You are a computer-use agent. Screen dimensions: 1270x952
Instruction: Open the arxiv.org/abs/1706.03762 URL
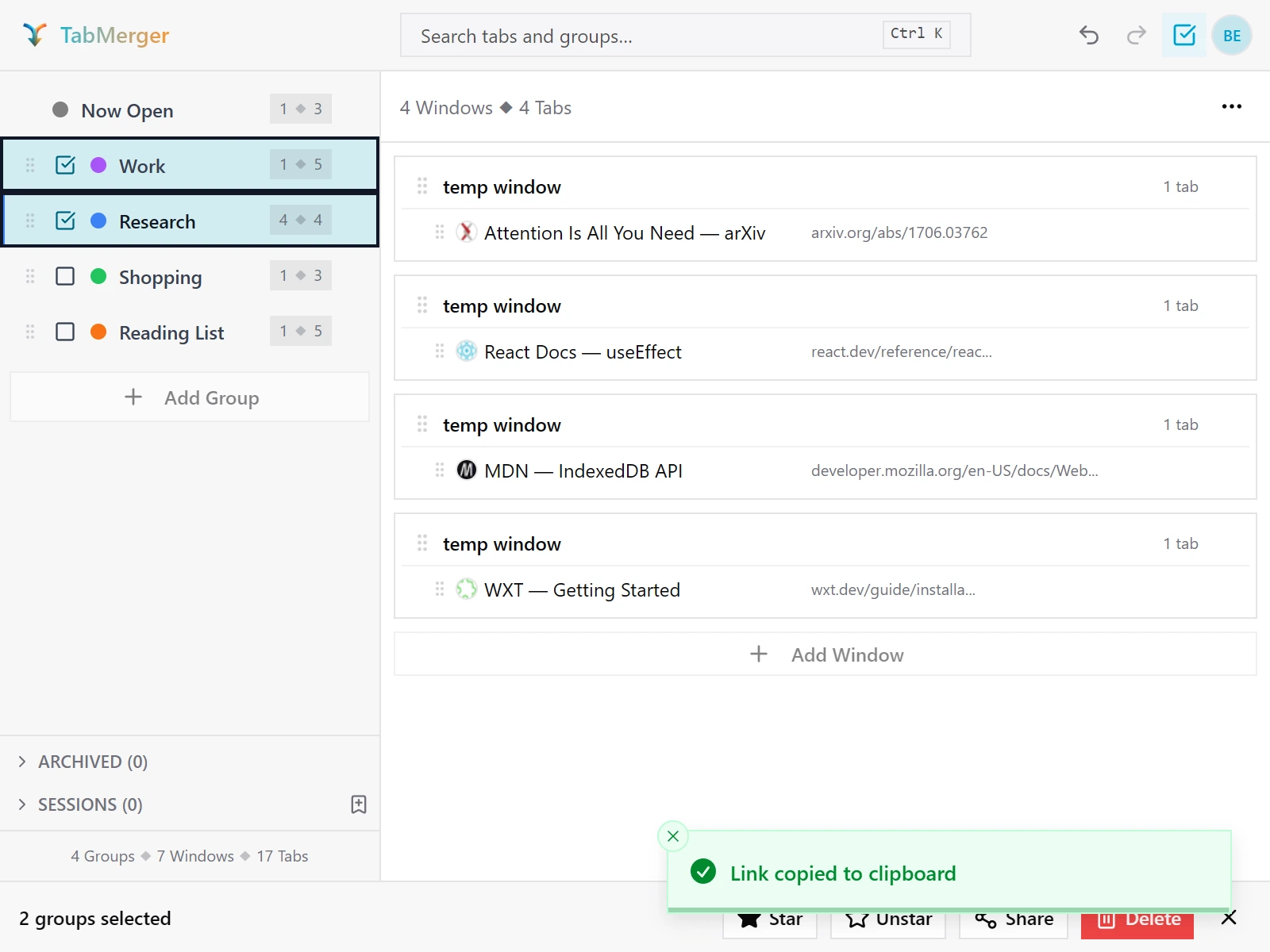pos(899,232)
